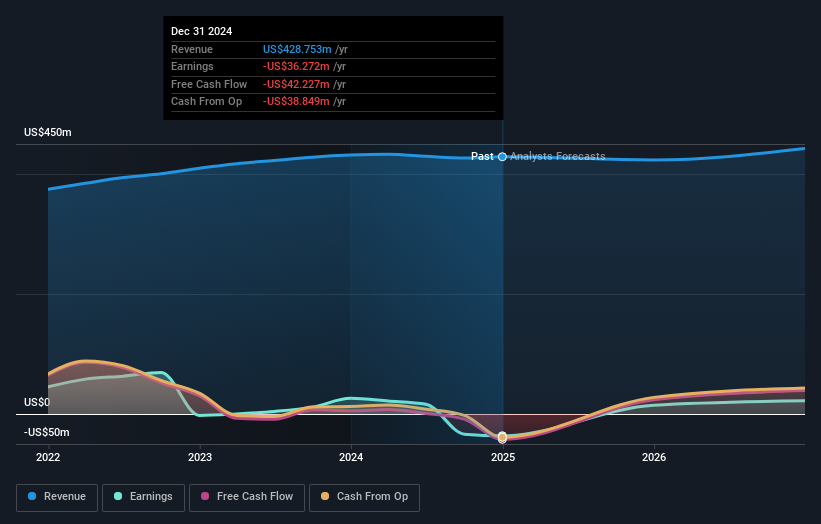Toggle the Cash From Op legend button
The width and height of the screenshot is (821, 524).
(364, 497)
